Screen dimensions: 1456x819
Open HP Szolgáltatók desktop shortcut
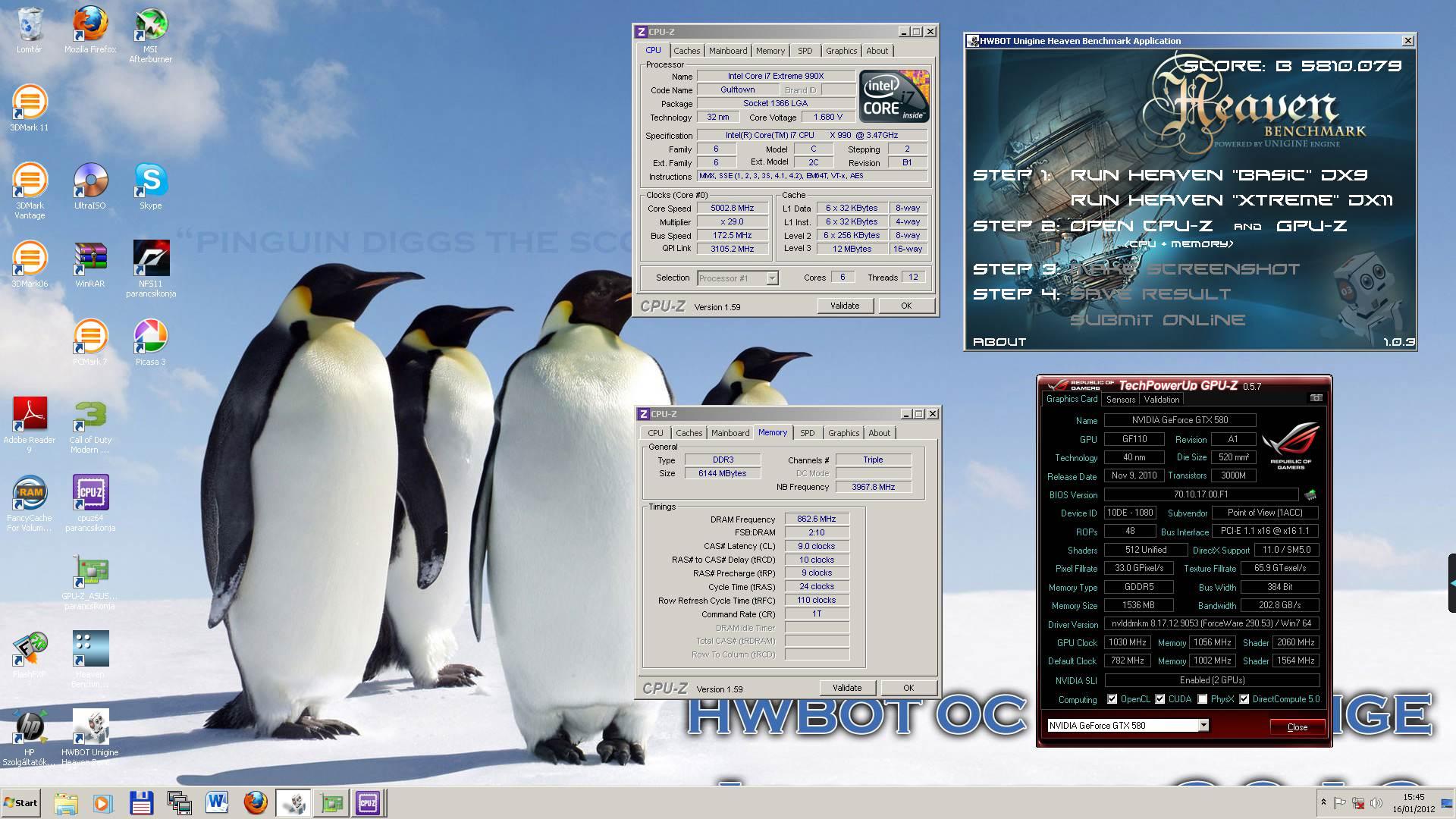click(x=30, y=738)
